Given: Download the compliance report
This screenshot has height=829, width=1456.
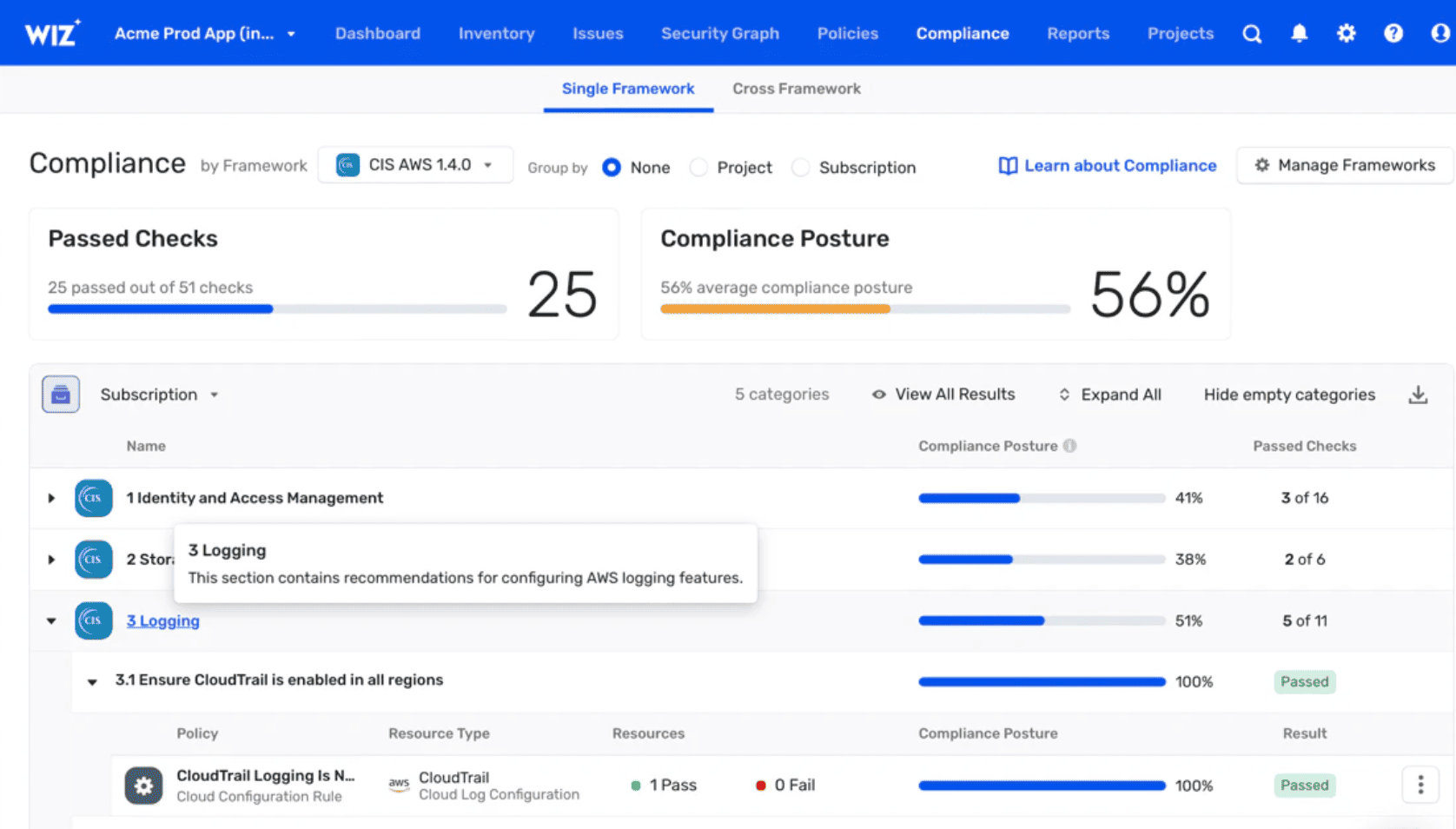Looking at the screenshot, I should pyautogui.click(x=1418, y=395).
